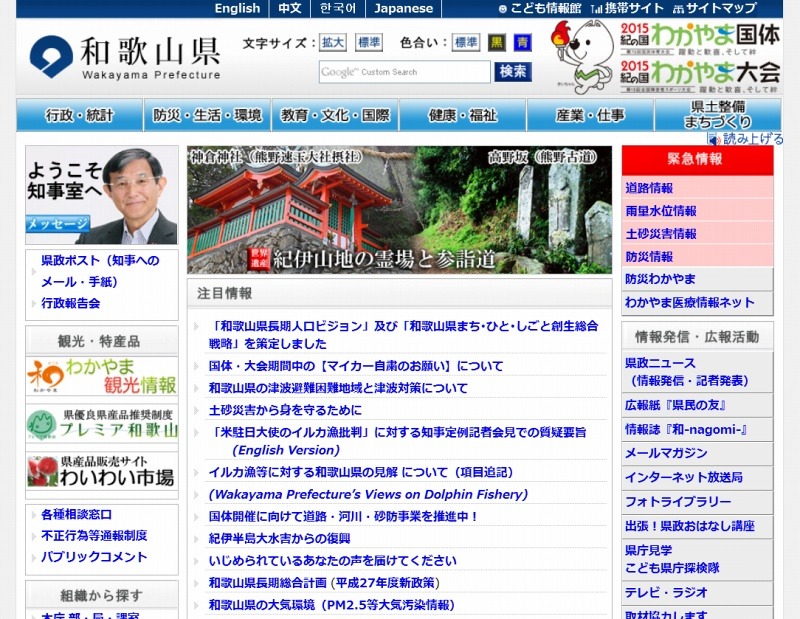Click the 検索 search button

tap(513, 71)
